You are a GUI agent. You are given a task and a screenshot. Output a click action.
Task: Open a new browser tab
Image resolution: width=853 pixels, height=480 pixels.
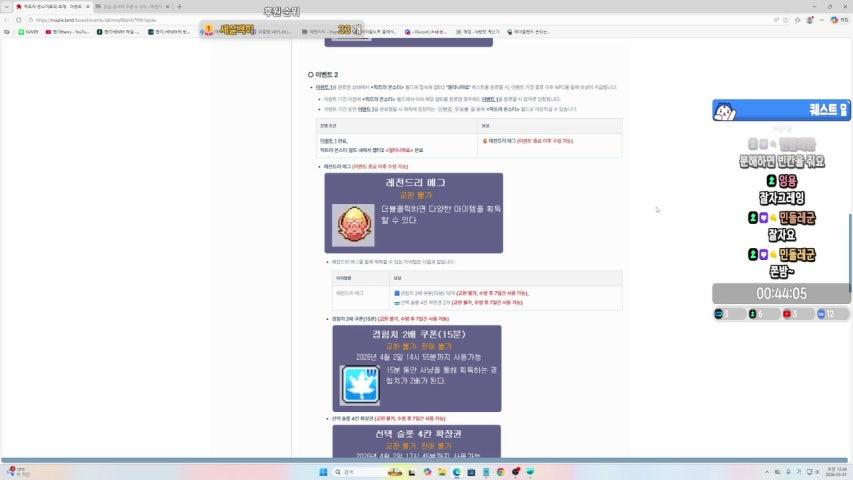coord(180,7)
